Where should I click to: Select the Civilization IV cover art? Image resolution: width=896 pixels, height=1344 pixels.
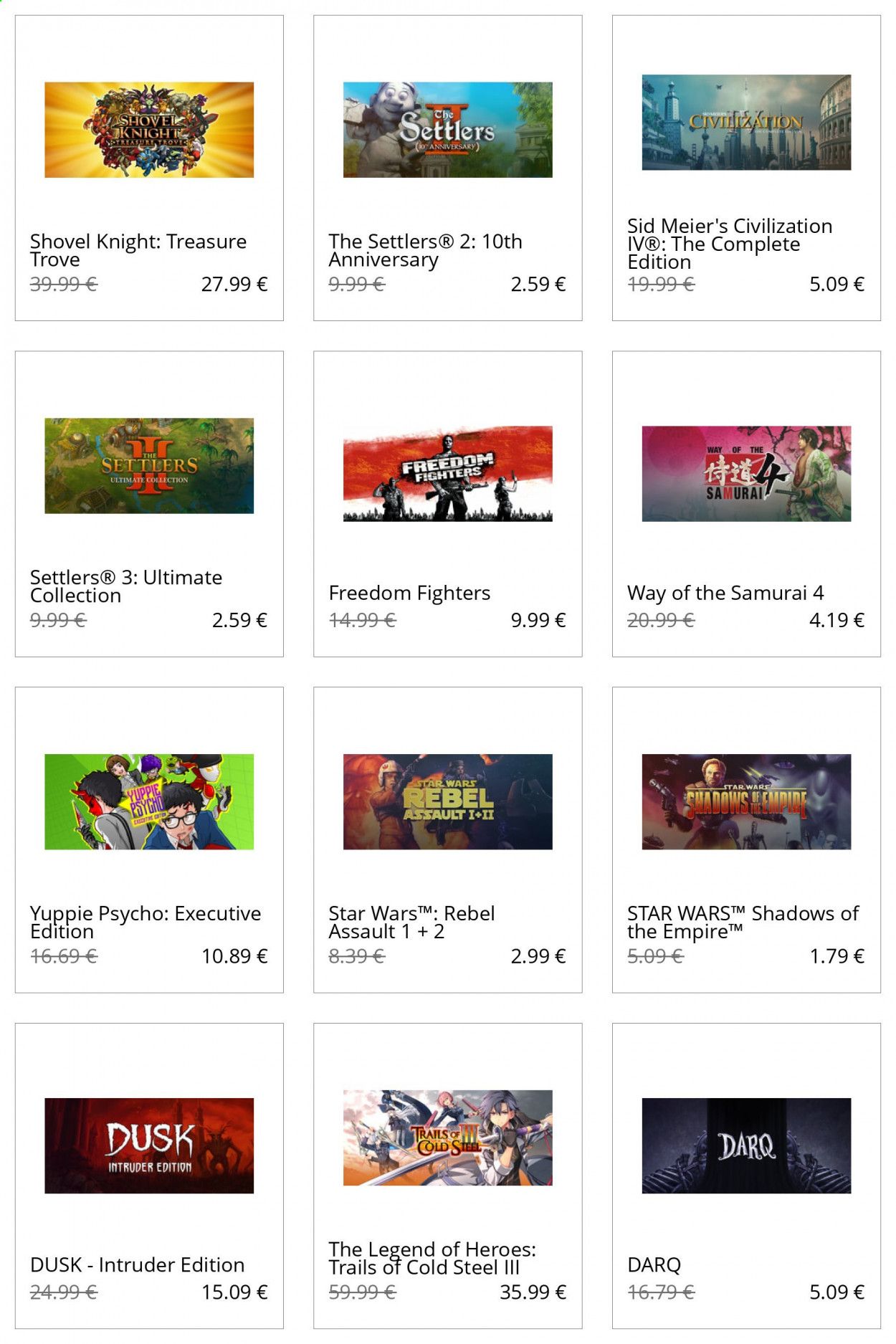(x=746, y=123)
